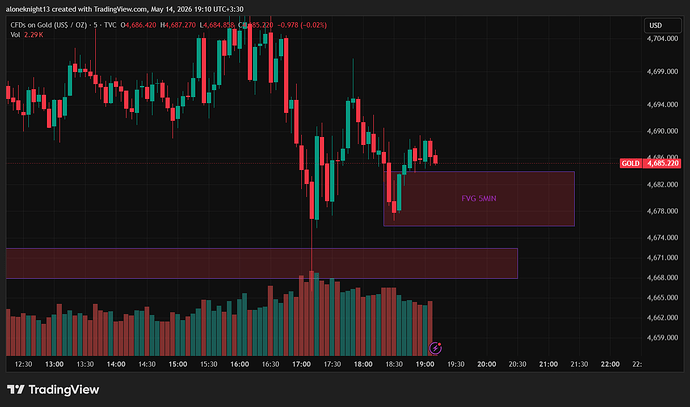Click the 16:00 time axis label
Screen dimensions: 690x407
pyautogui.click(x=239, y=364)
